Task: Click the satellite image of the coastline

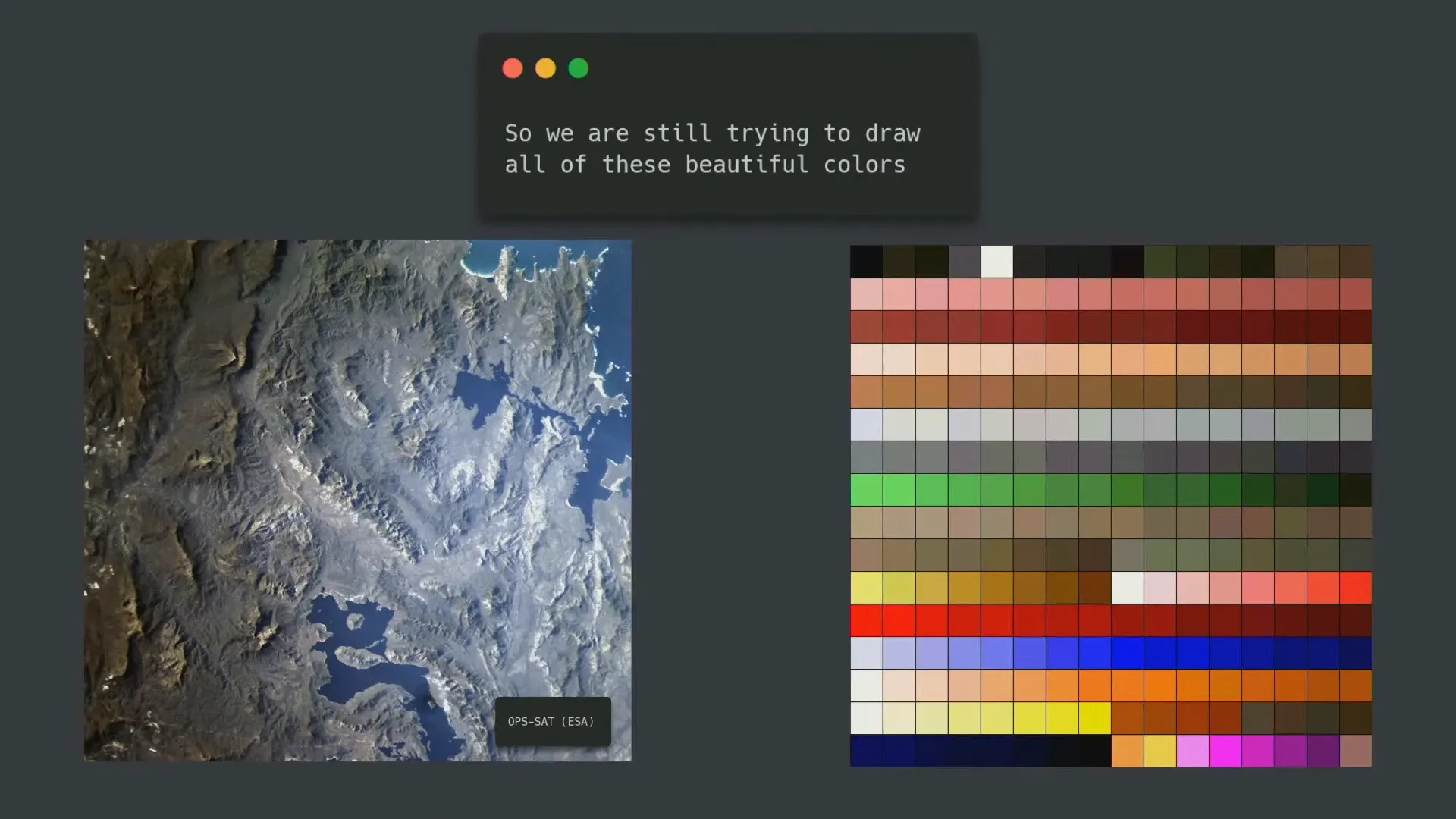Action: coord(356,500)
